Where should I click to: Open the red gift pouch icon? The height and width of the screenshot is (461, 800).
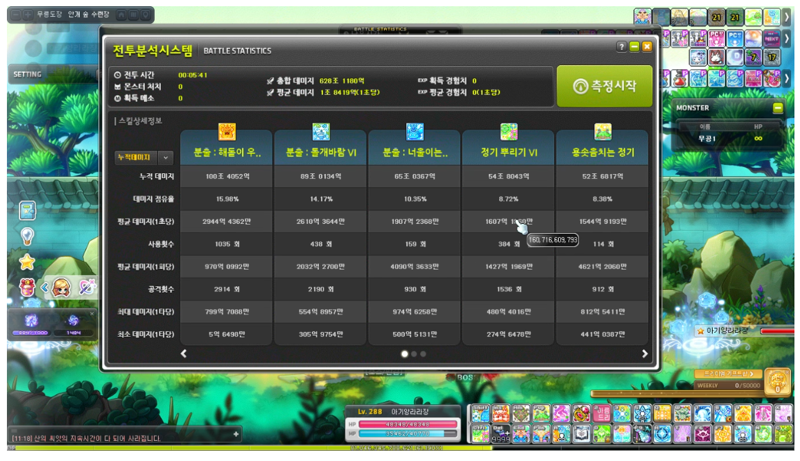[x=27, y=288]
